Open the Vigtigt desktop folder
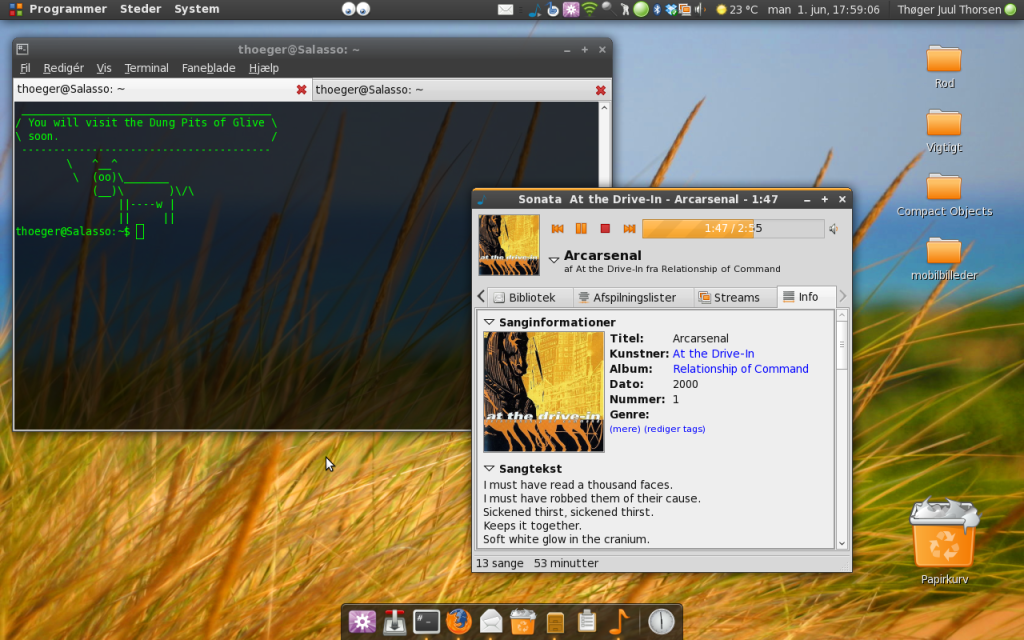1024x640 pixels. pos(944,131)
